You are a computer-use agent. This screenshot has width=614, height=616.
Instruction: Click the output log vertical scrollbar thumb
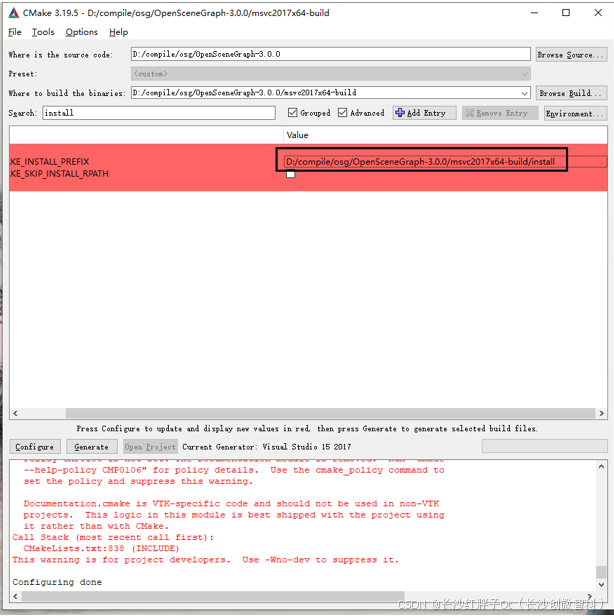pos(601,572)
